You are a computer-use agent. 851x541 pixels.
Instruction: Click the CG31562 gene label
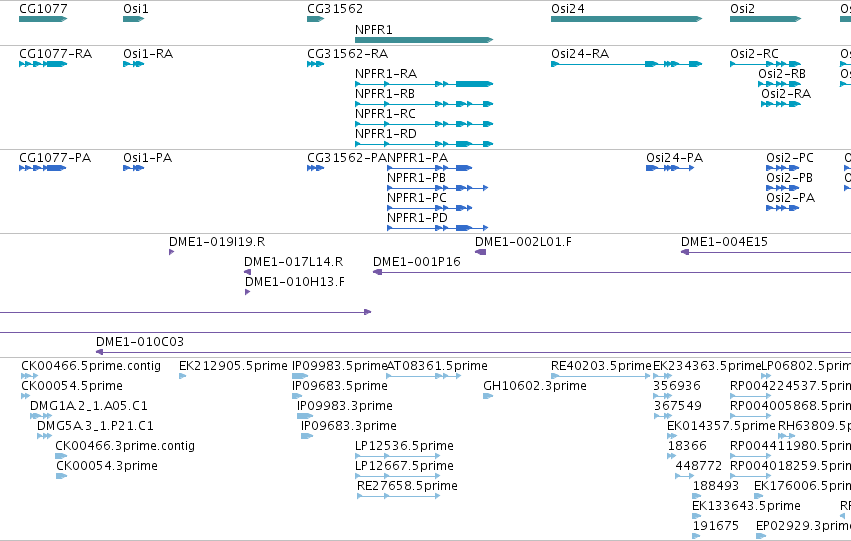point(335,9)
